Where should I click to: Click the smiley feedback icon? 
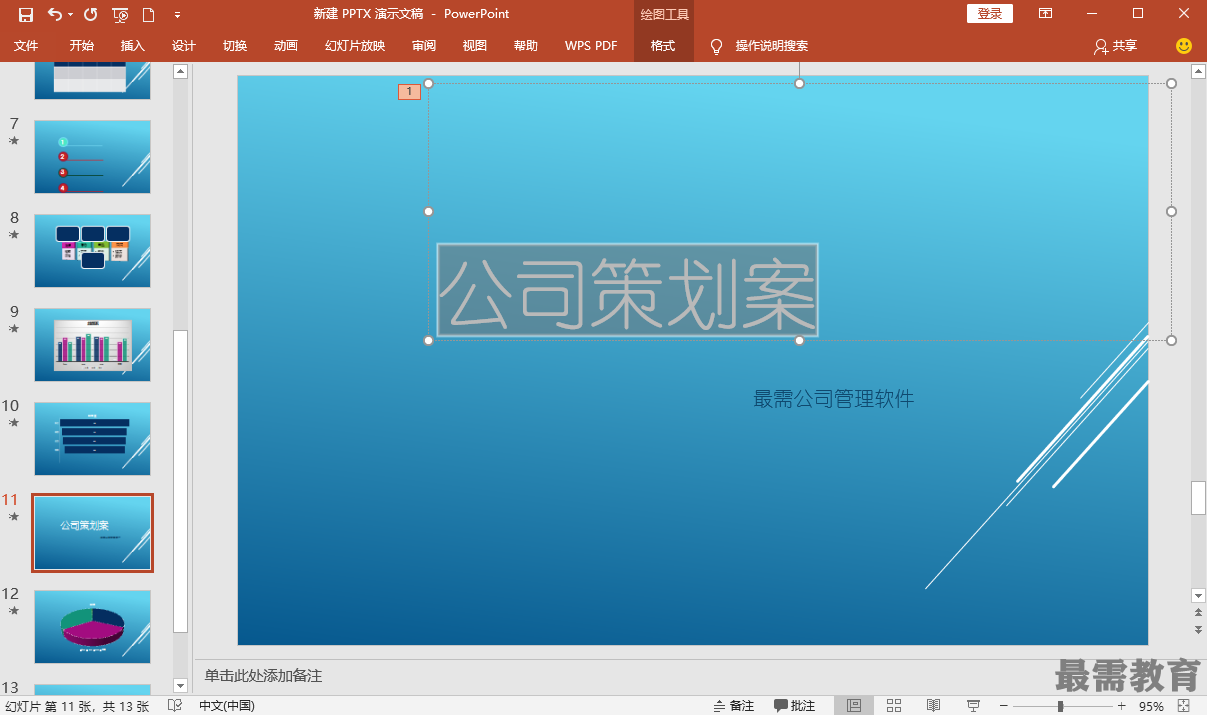pos(1184,46)
